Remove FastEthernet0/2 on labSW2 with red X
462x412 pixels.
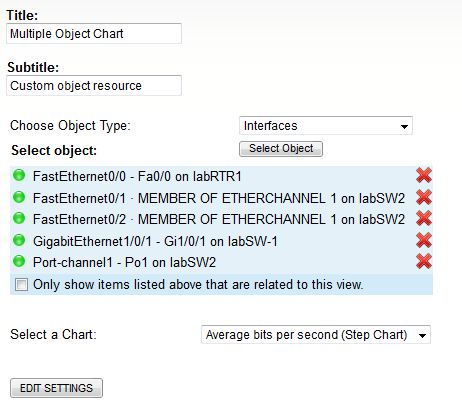[424, 218]
